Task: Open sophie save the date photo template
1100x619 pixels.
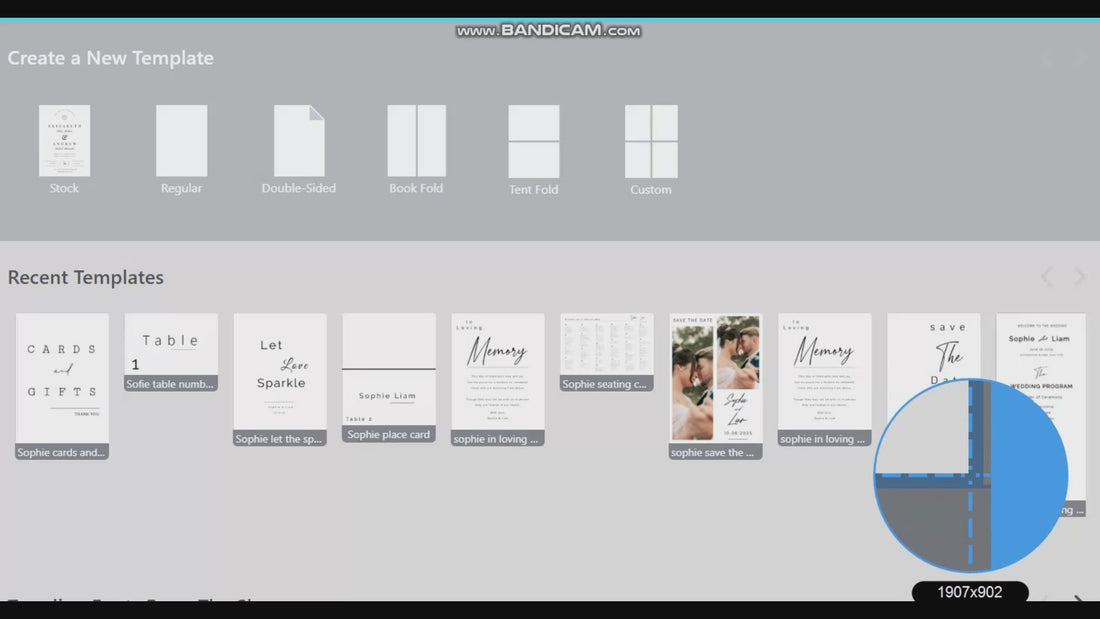Action: pos(716,386)
